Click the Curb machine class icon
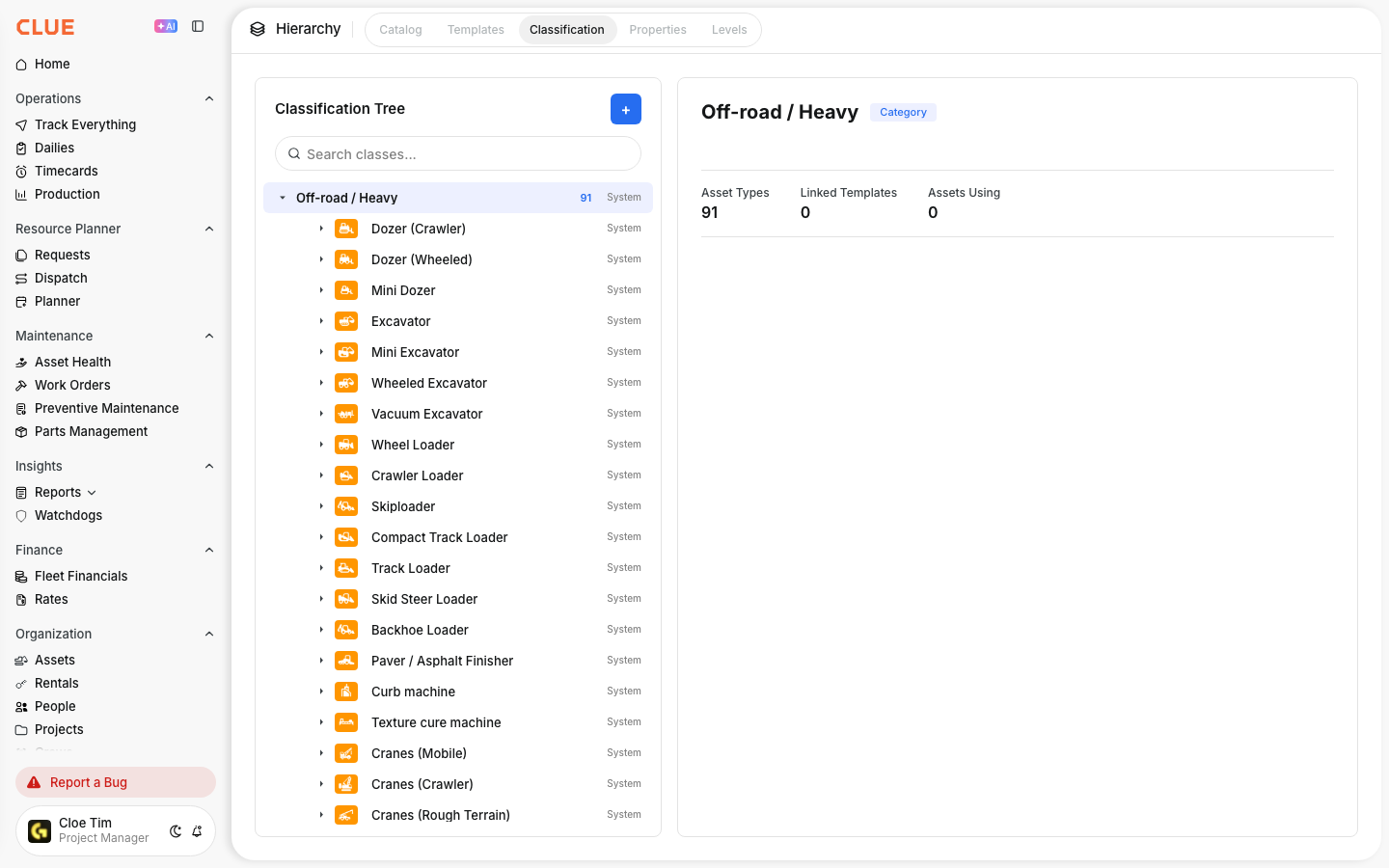The height and width of the screenshot is (868, 1389). (x=346, y=692)
